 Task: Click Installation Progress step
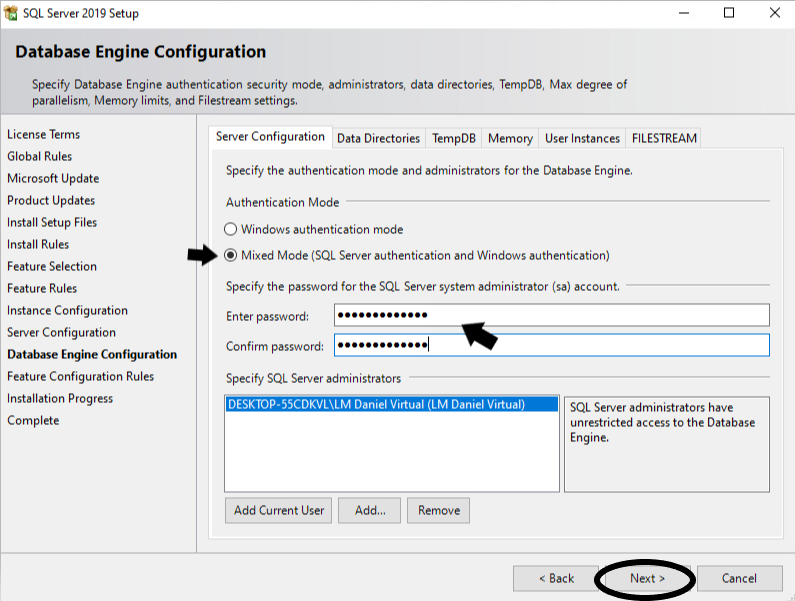tap(60, 399)
